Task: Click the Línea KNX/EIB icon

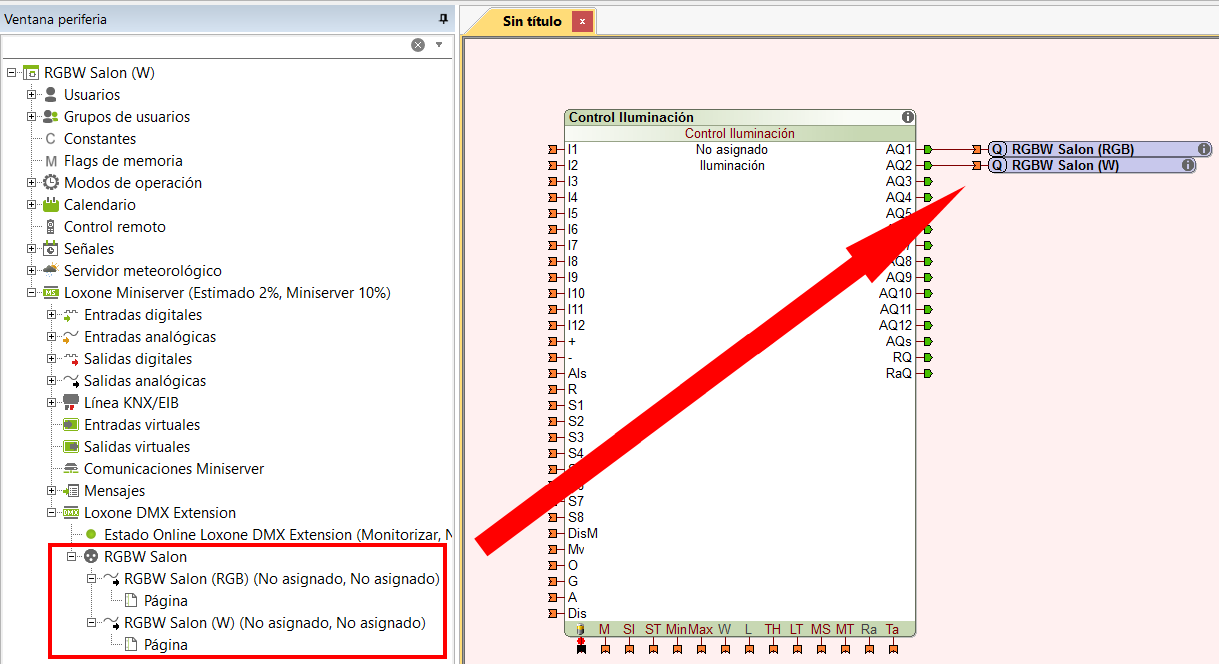Action: (71, 403)
